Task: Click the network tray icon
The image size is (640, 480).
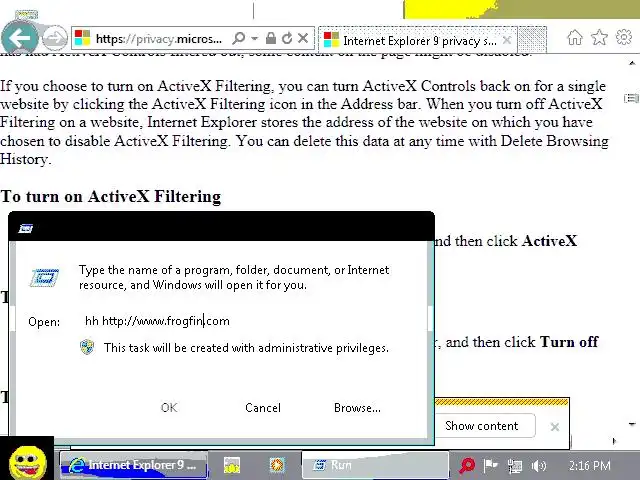Action: tap(515, 466)
